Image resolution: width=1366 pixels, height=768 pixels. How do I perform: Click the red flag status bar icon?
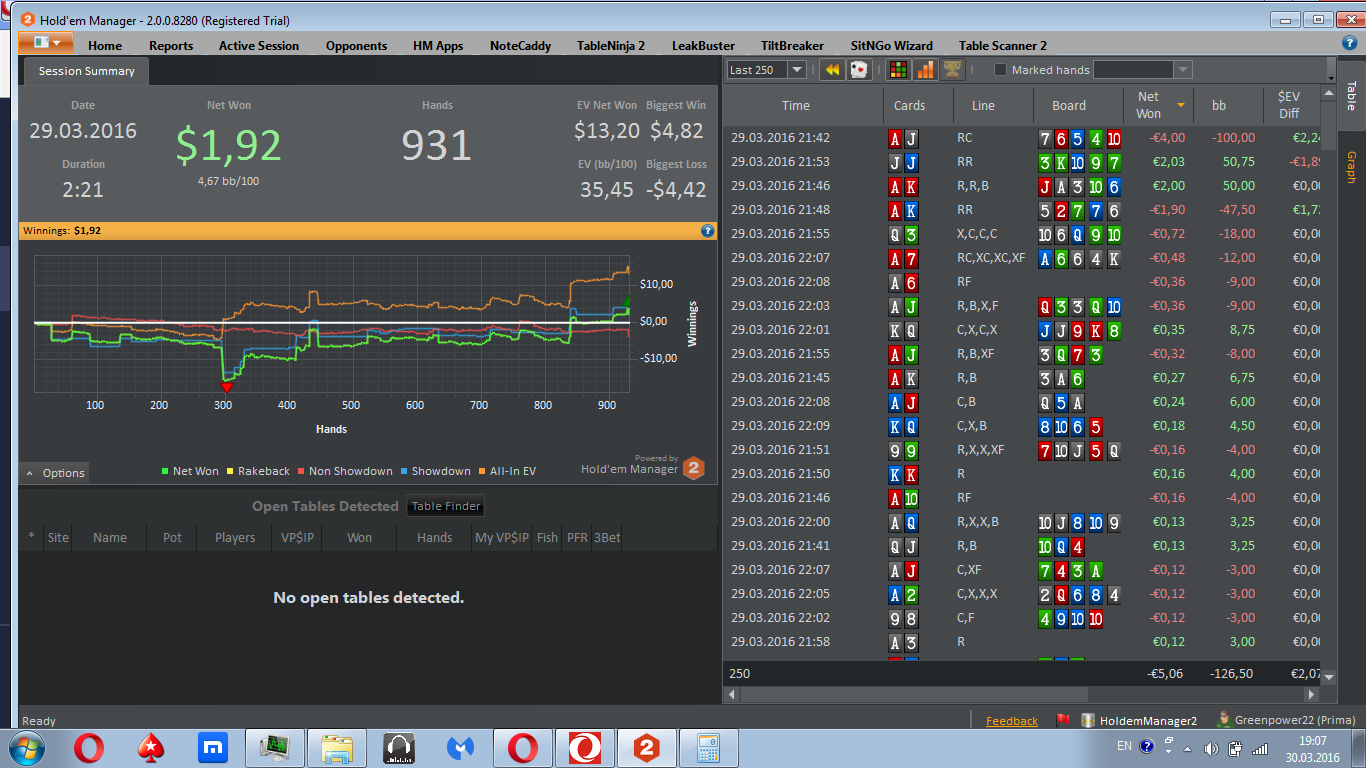(1063, 720)
